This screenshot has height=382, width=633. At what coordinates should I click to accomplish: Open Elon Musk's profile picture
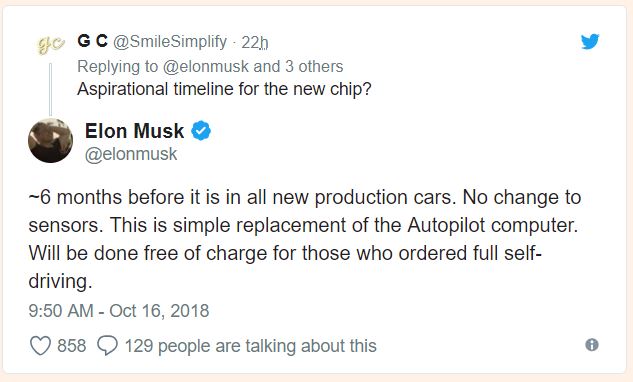[x=50, y=141]
